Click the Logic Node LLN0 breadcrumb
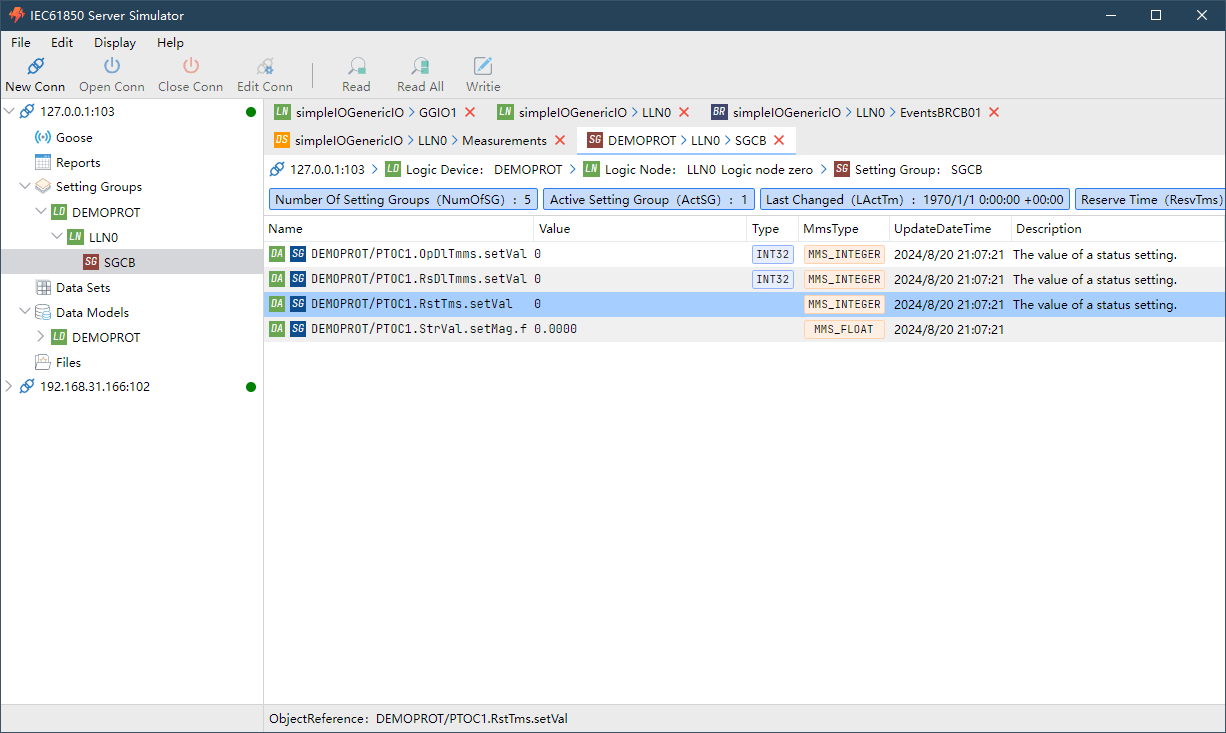 point(698,170)
